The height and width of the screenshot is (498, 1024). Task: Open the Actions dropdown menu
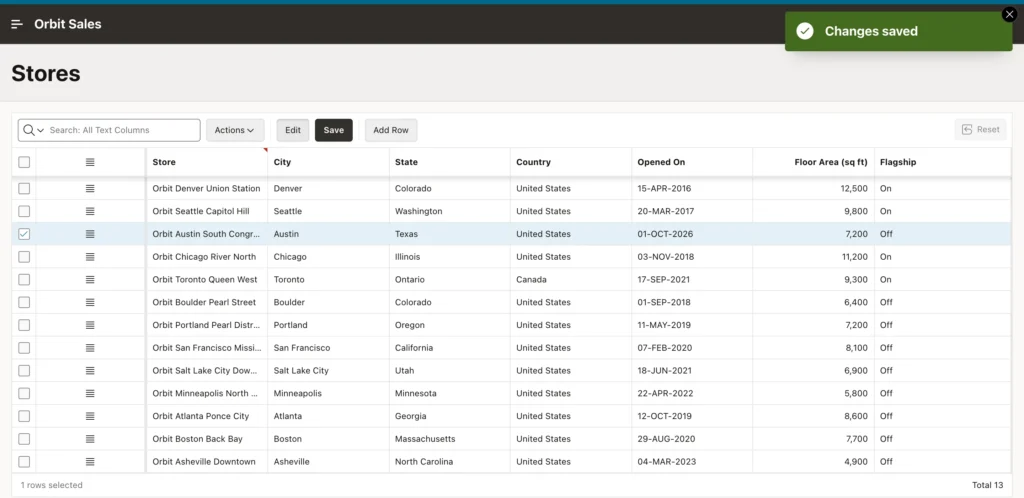(235, 130)
